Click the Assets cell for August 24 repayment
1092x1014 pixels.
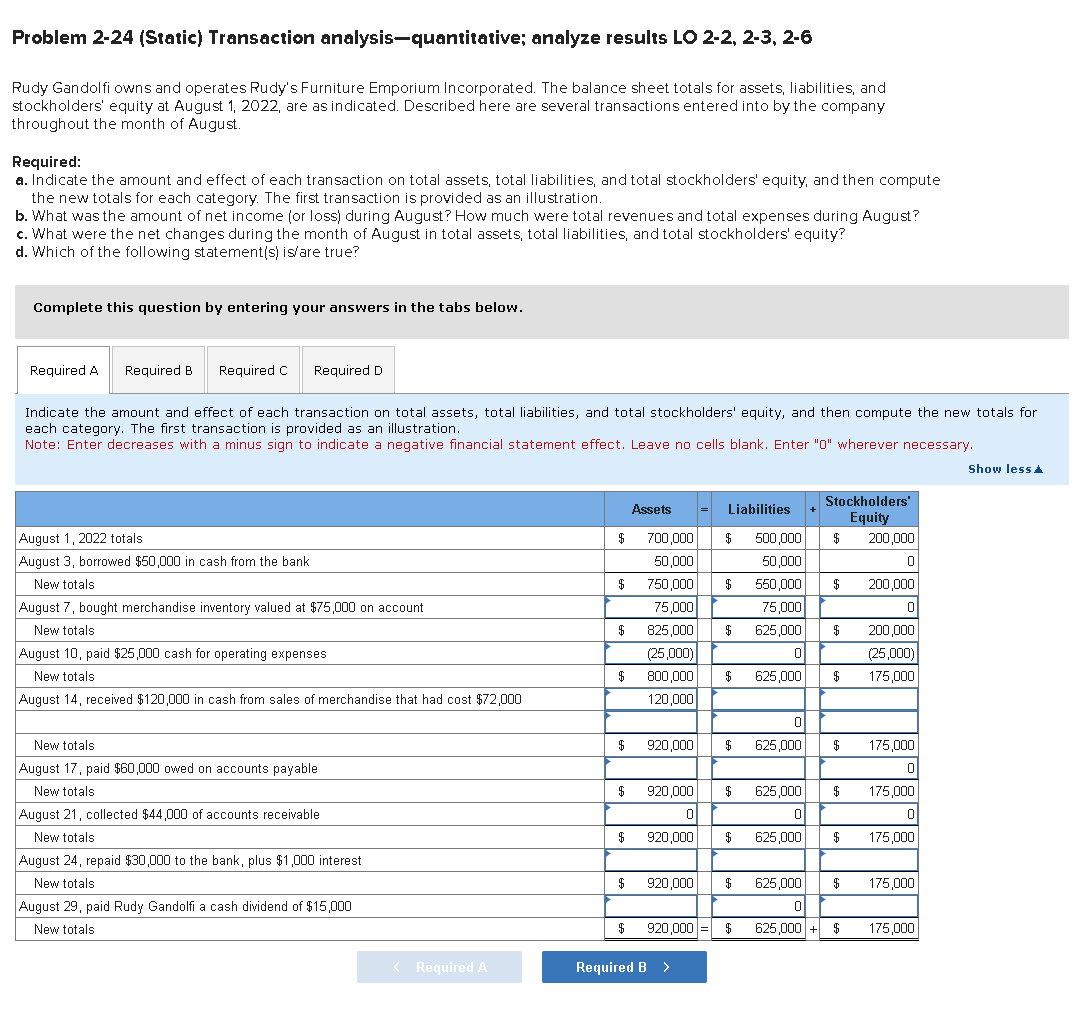(x=651, y=860)
